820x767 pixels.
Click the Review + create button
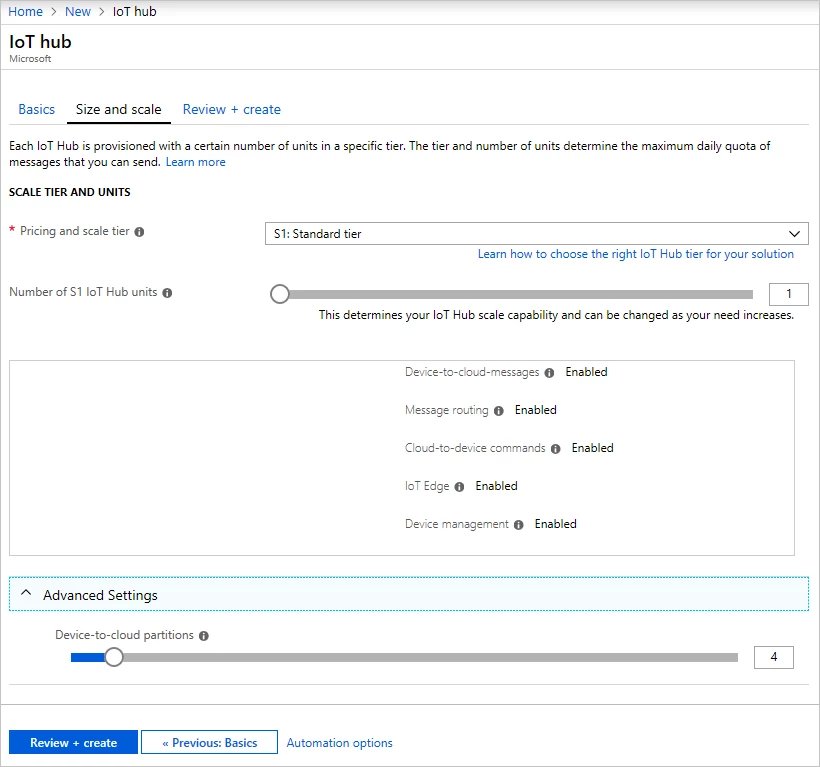(x=72, y=742)
